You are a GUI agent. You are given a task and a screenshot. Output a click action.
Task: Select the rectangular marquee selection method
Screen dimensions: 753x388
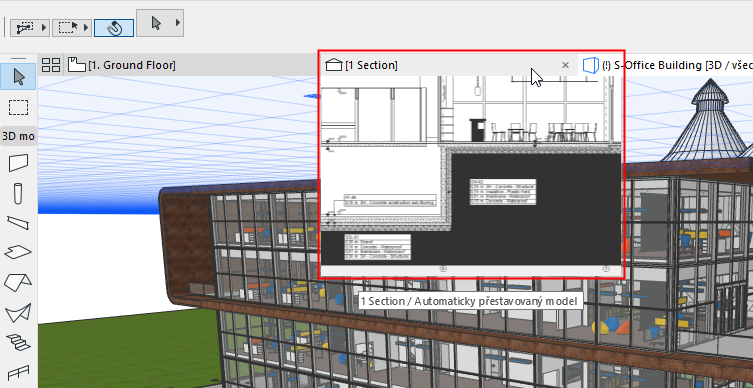pos(68,28)
